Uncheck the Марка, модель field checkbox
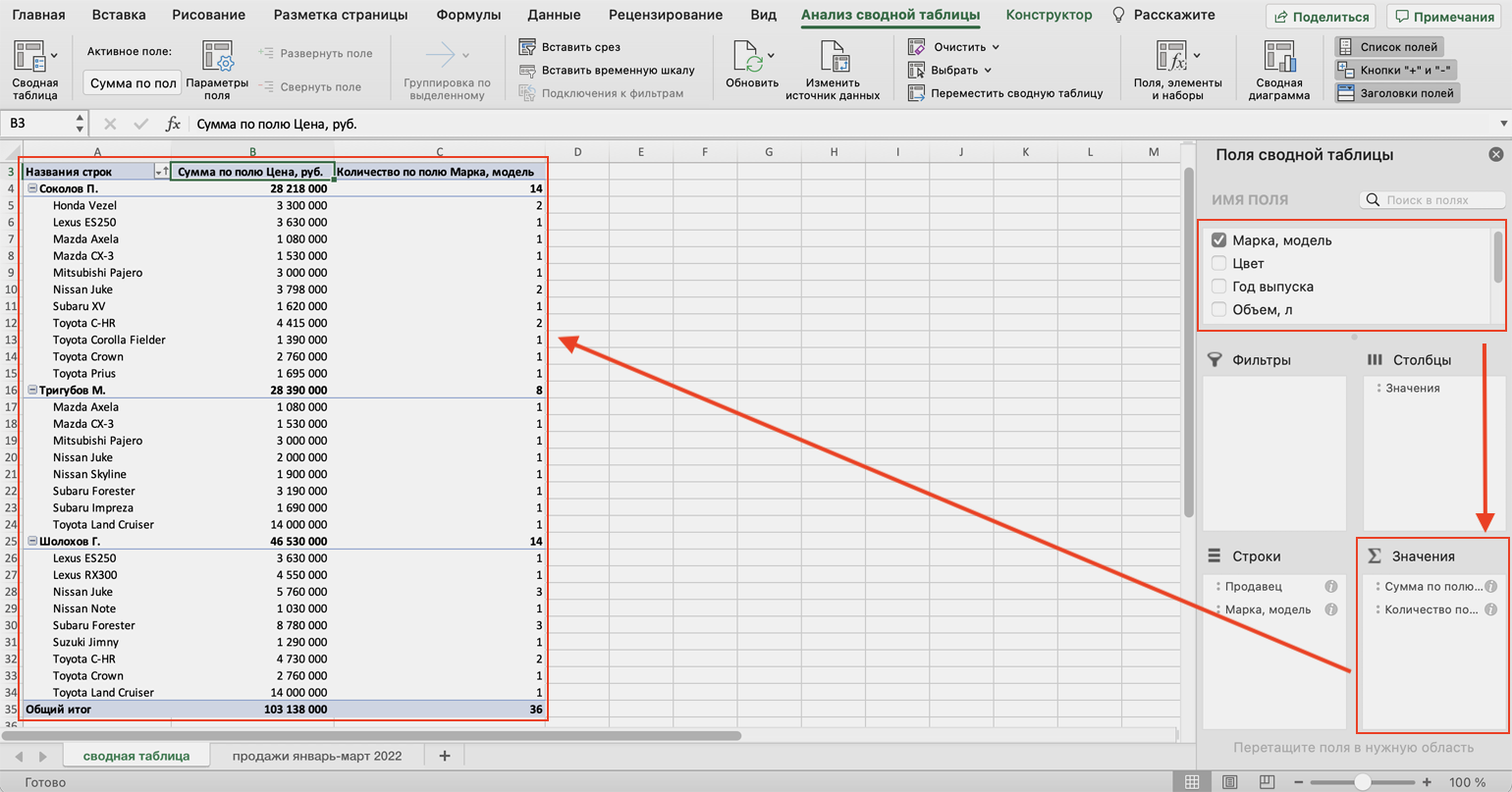 click(1219, 240)
